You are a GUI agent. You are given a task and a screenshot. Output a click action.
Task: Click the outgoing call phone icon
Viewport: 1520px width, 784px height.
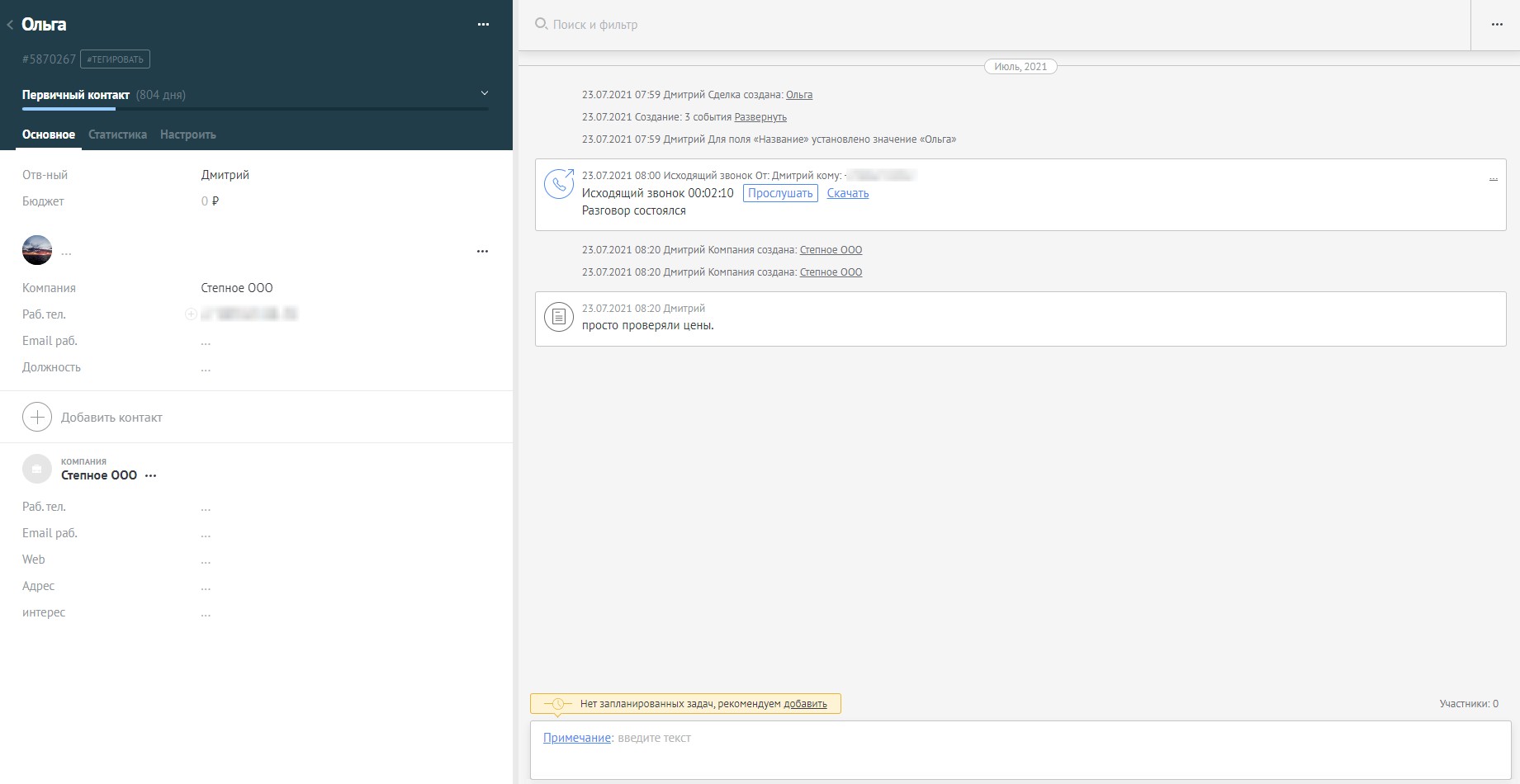tap(559, 184)
